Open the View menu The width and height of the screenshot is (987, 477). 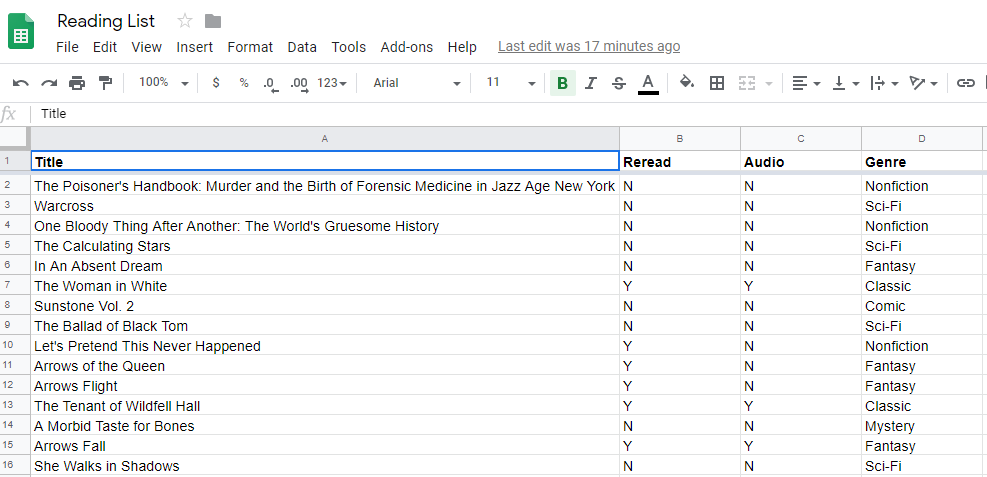point(147,47)
